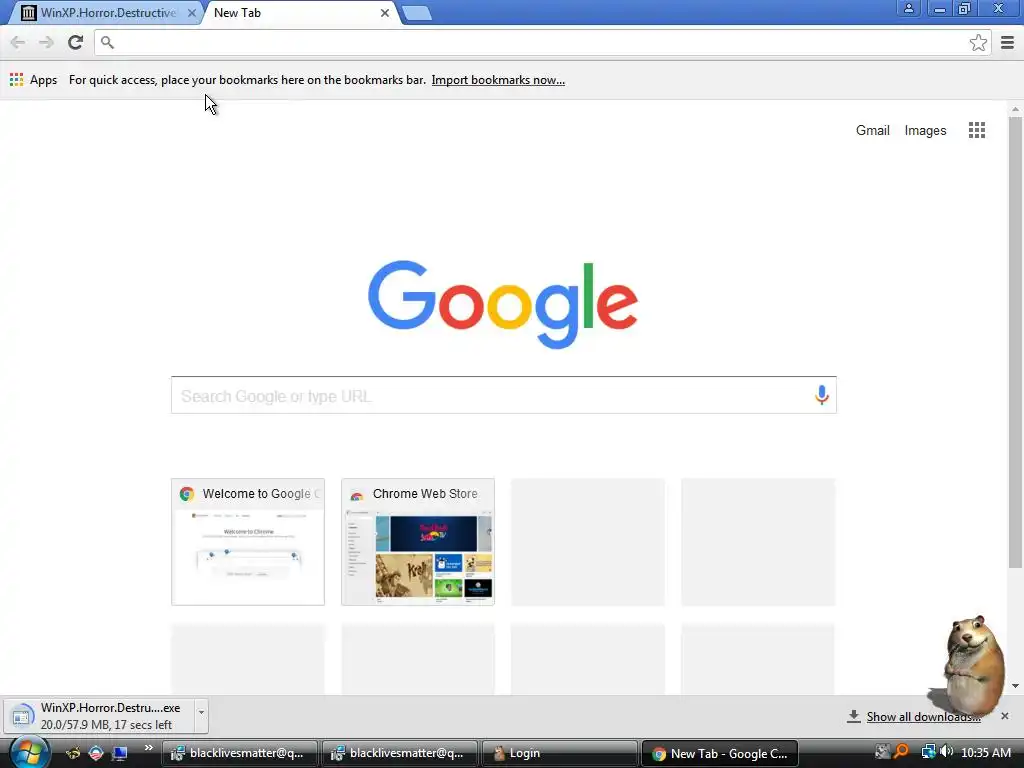Open the Chrome user profile button

click(x=908, y=8)
